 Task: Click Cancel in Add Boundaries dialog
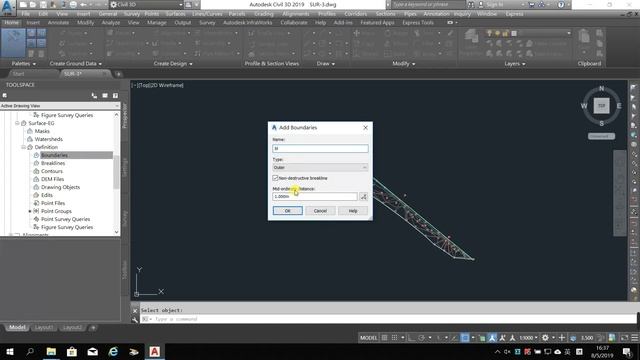pos(320,211)
